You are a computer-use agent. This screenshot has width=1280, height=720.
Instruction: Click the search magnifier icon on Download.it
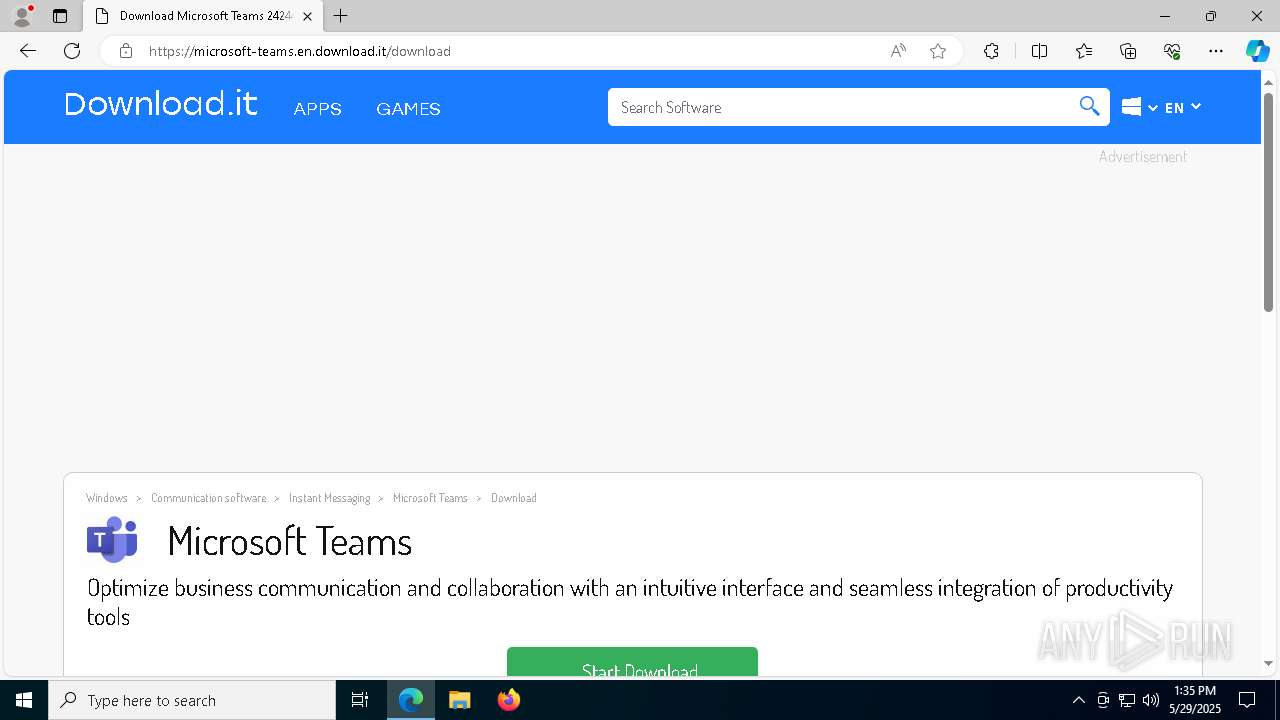coord(1089,107)
